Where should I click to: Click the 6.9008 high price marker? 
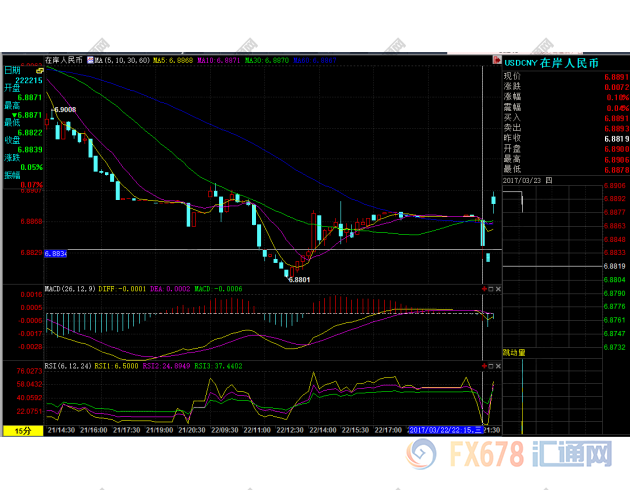click(65, 109)
